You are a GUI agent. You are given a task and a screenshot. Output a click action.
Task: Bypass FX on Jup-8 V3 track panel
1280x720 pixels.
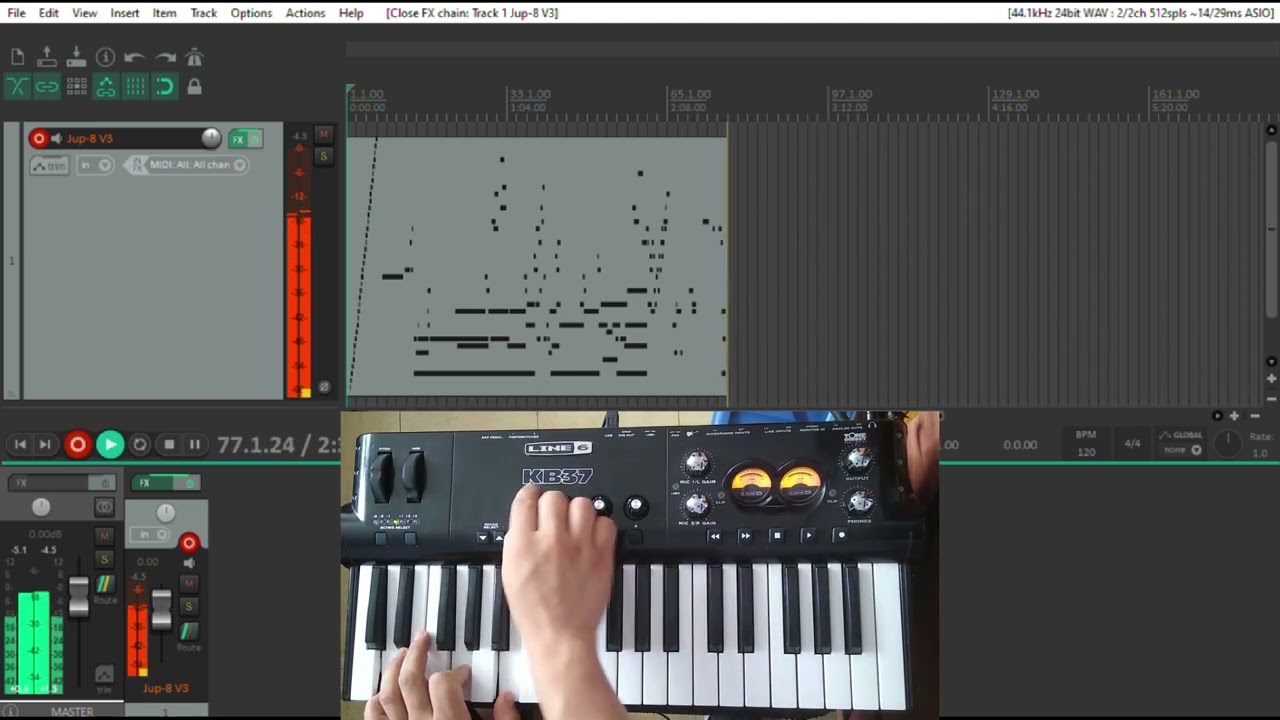pos(255,139)
